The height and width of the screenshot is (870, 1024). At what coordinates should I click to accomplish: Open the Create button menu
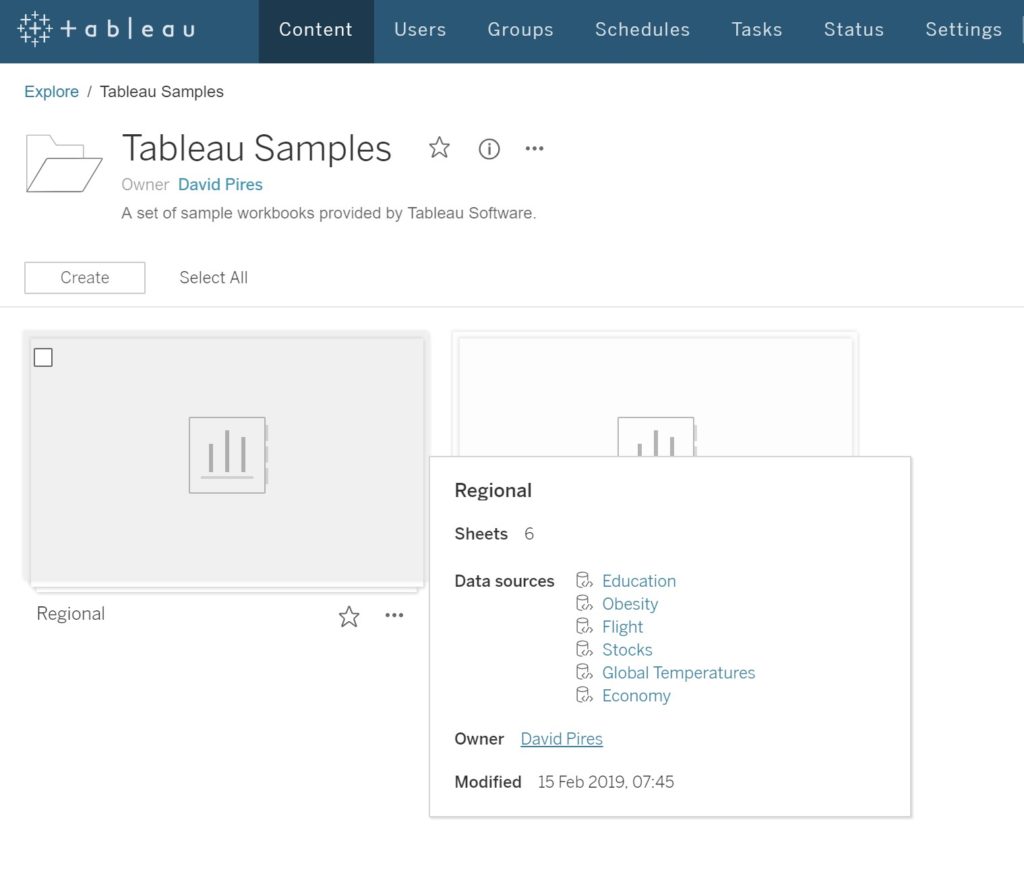click(x=85, y=278)
